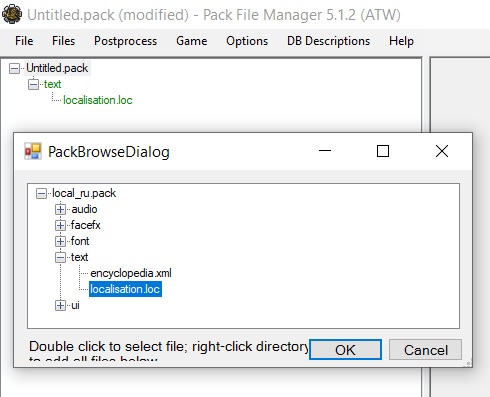Click the Cancel button

(426, 350)
